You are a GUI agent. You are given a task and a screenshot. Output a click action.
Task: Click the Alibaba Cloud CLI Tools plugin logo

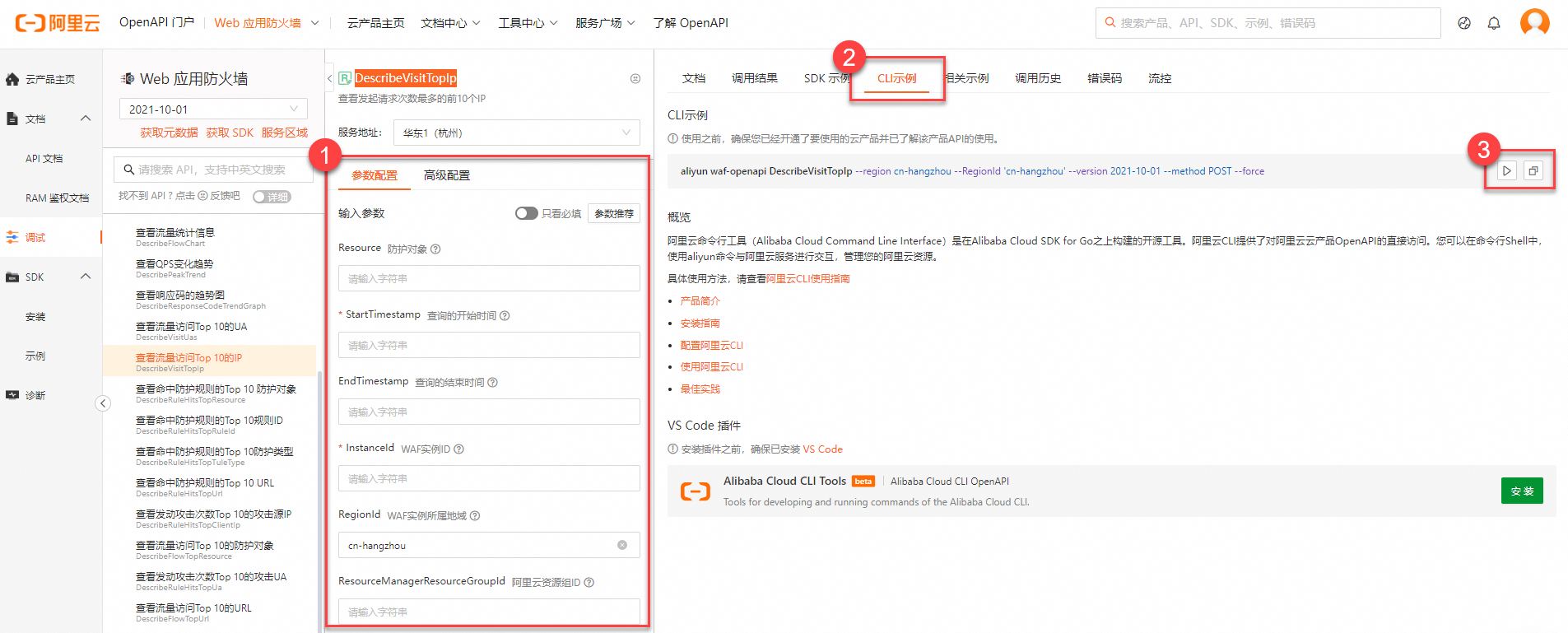696,491
